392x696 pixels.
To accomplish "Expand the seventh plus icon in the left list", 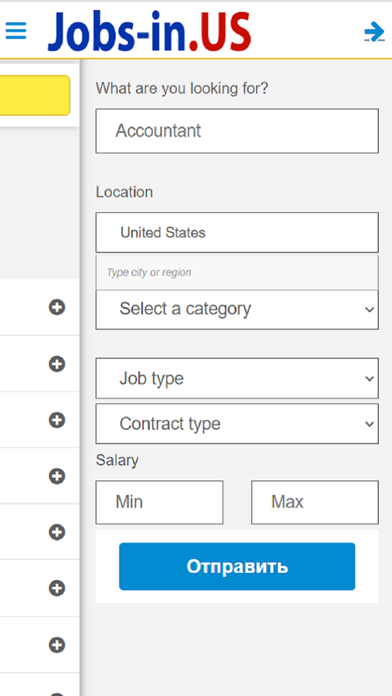I will coord(57,645).
